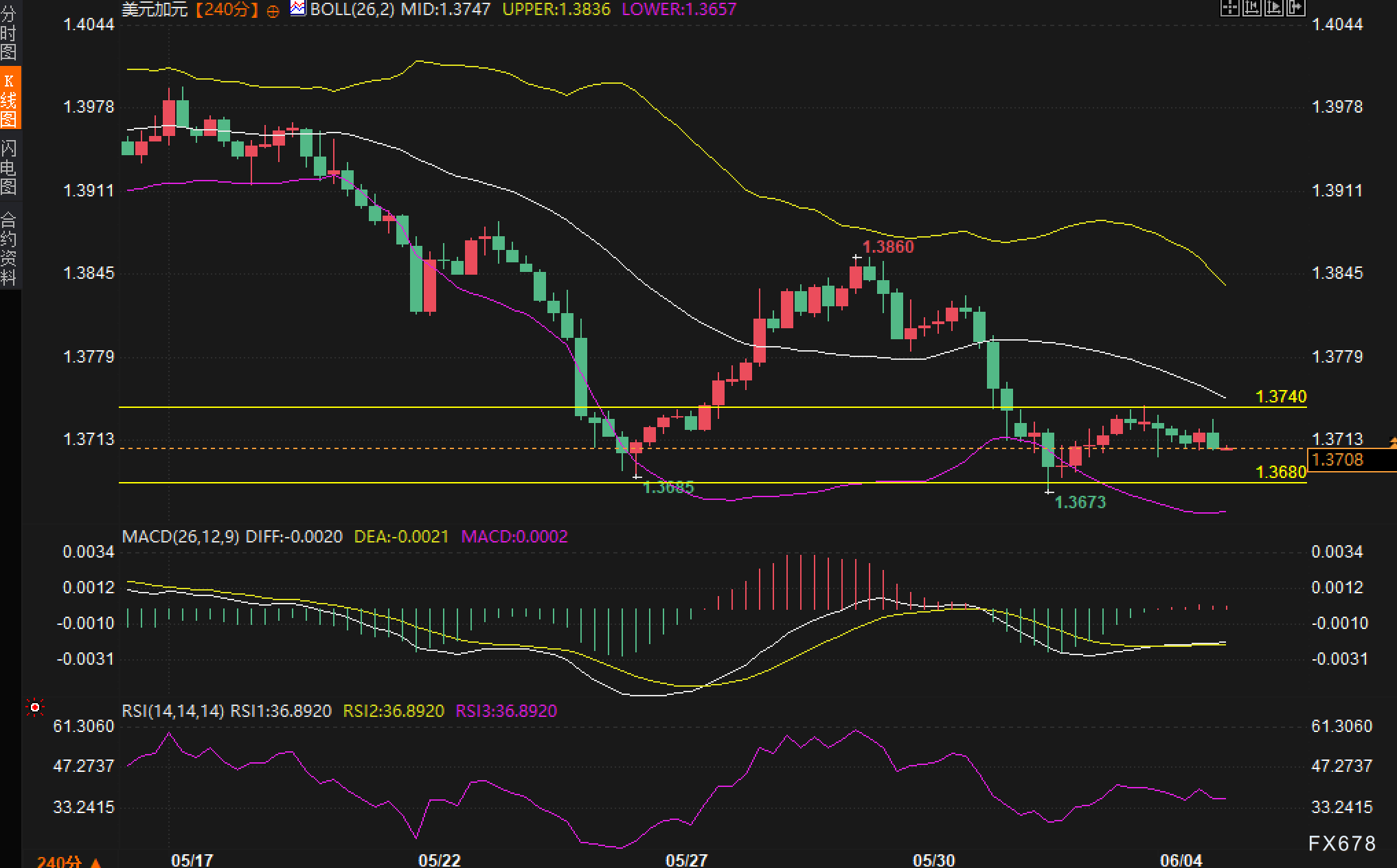The width and height of the screenshot is (1397, 868).
Task: Click the yellow 1.3740 horizontal line label
Action: (x=1280, y=396)
